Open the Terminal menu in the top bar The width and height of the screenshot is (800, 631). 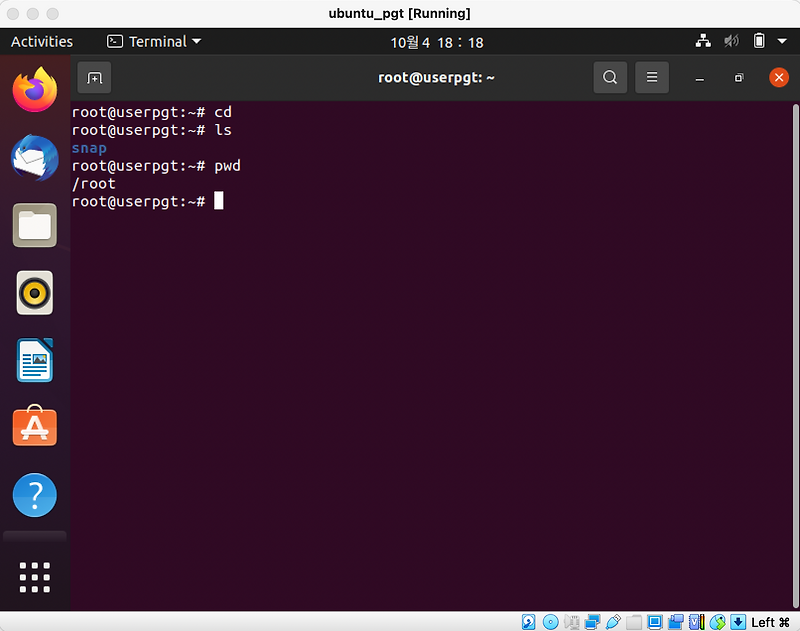tap(154, 41)
